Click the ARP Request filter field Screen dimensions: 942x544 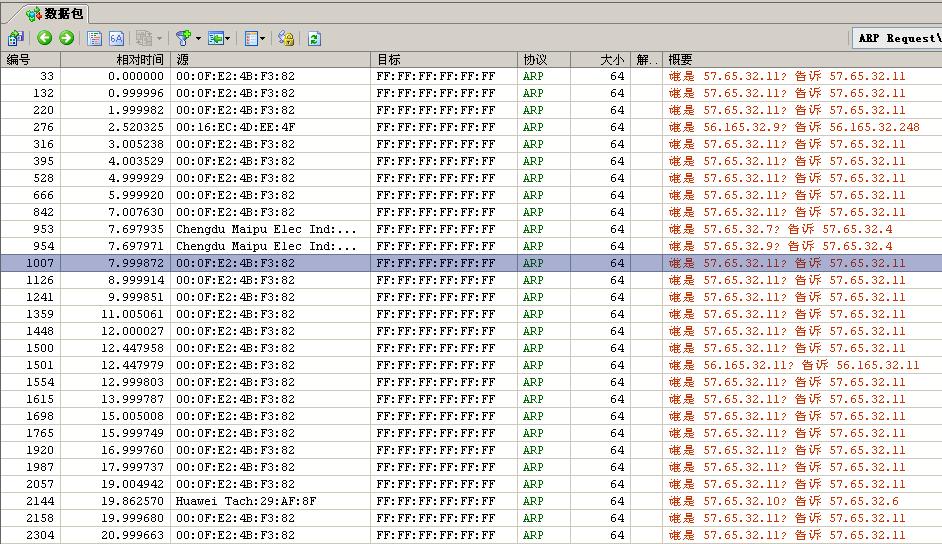click(x=897, y=38)
